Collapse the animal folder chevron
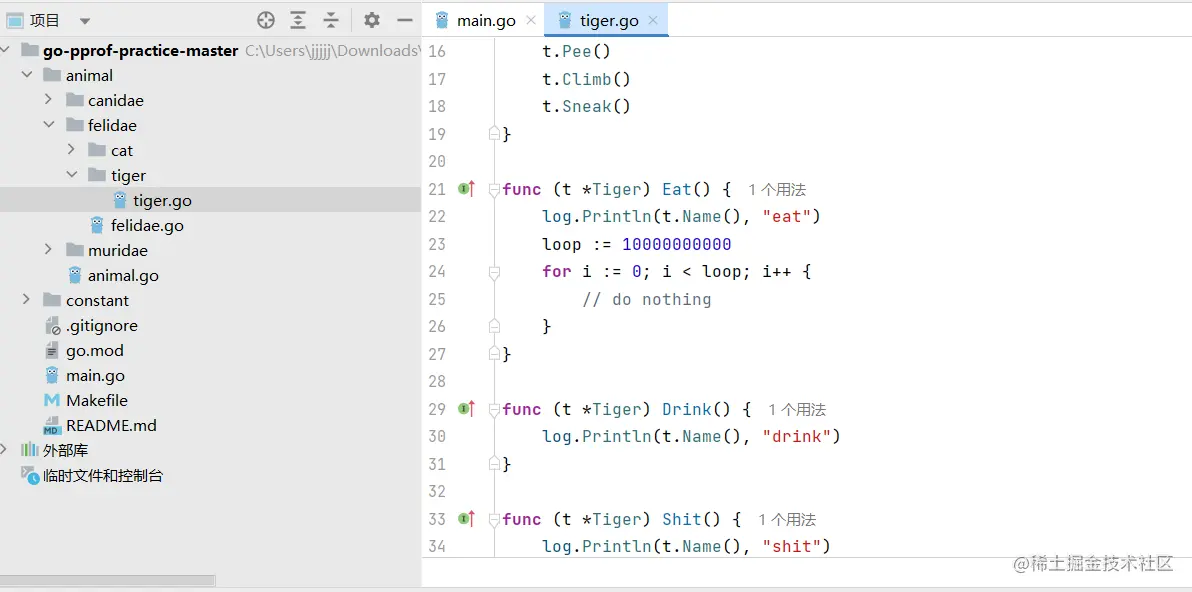Screen dimensions: 1192x592 pyautogui.click(x=27, y=75)
